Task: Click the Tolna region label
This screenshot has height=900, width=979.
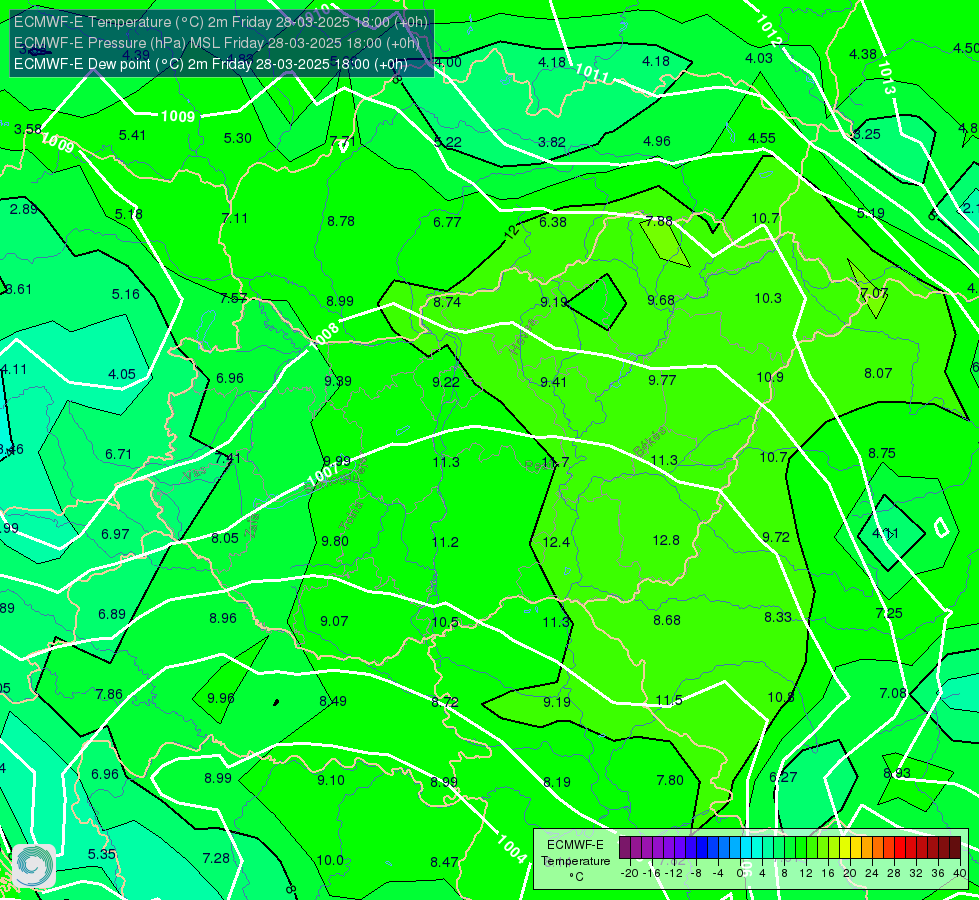Action: [351, 515]
